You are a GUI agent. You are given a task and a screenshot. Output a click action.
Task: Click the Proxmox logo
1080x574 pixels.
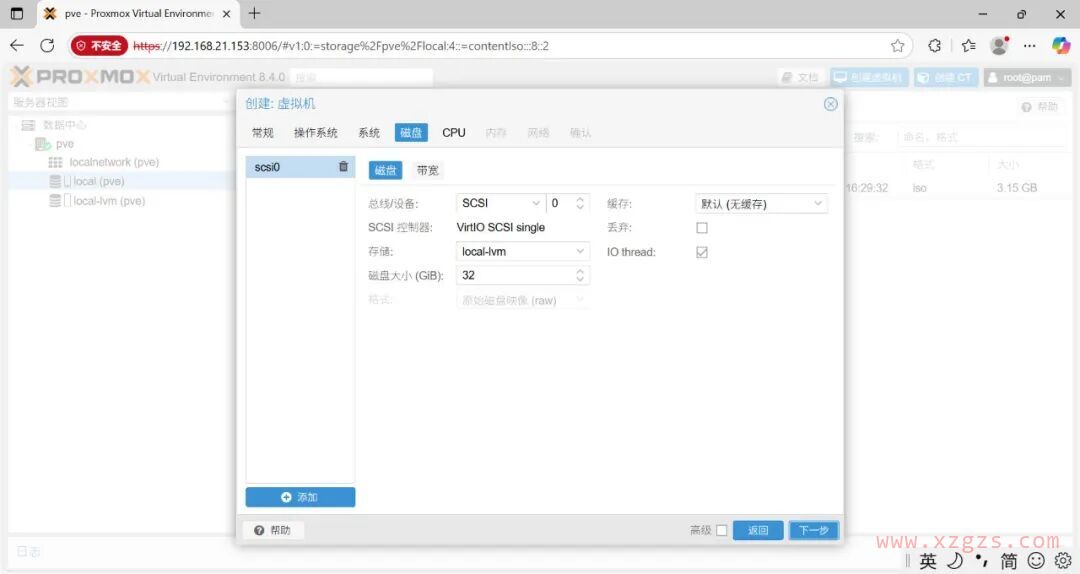[80, 76]
